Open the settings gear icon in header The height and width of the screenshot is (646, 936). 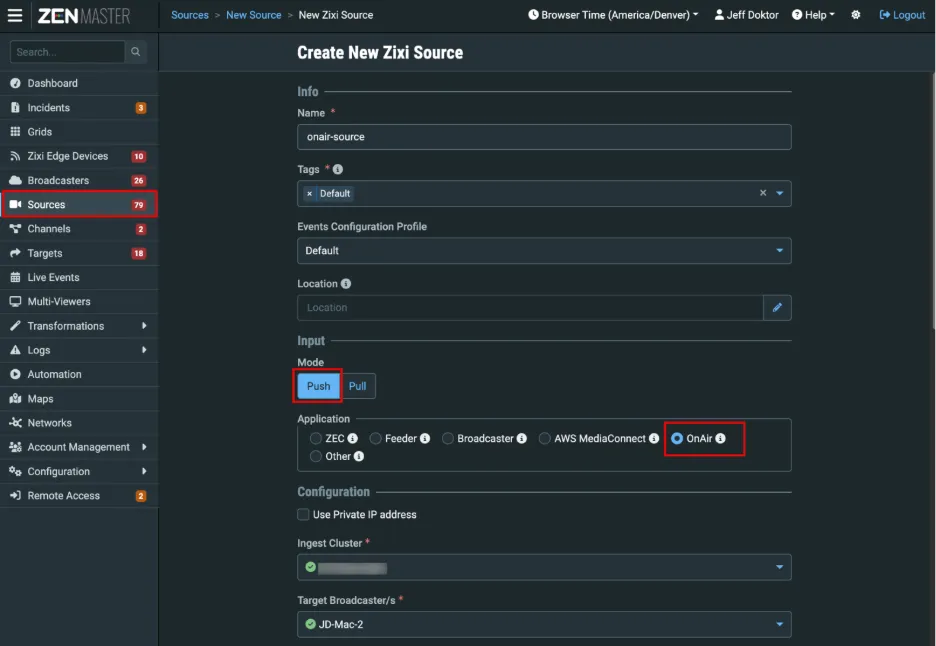point(855,15)
